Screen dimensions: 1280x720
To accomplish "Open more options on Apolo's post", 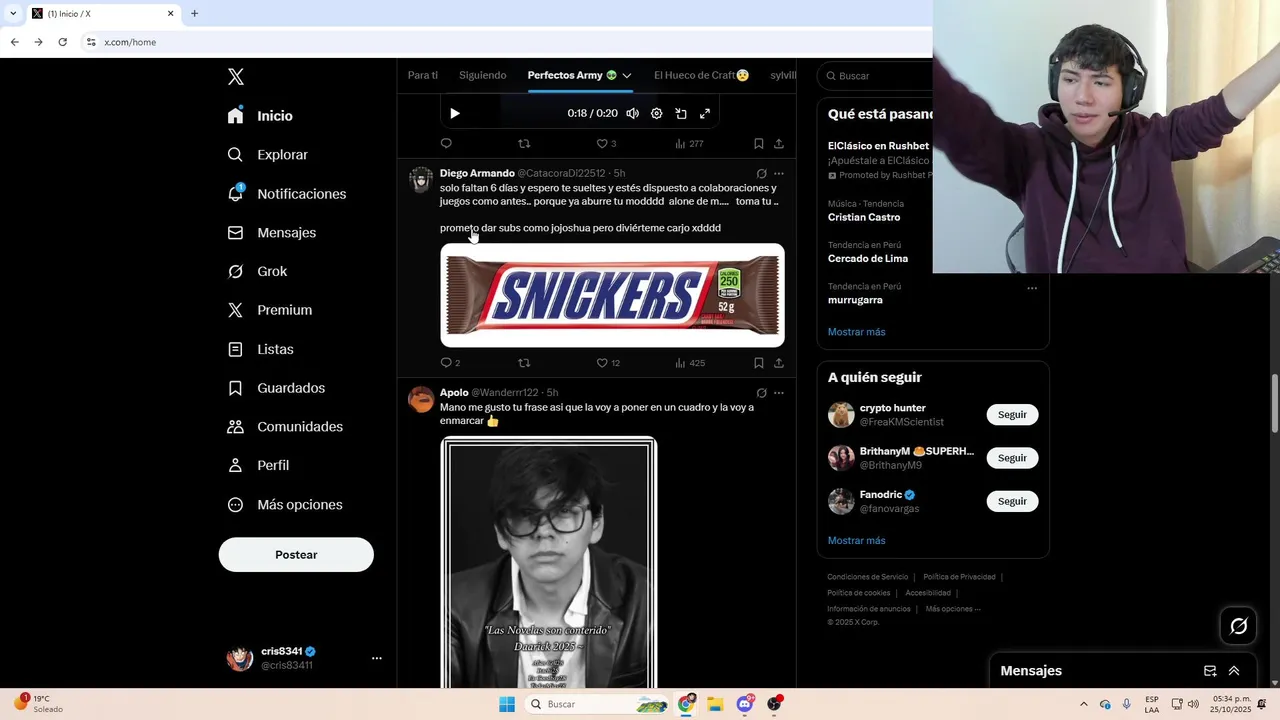I will [x=779, y=393].
